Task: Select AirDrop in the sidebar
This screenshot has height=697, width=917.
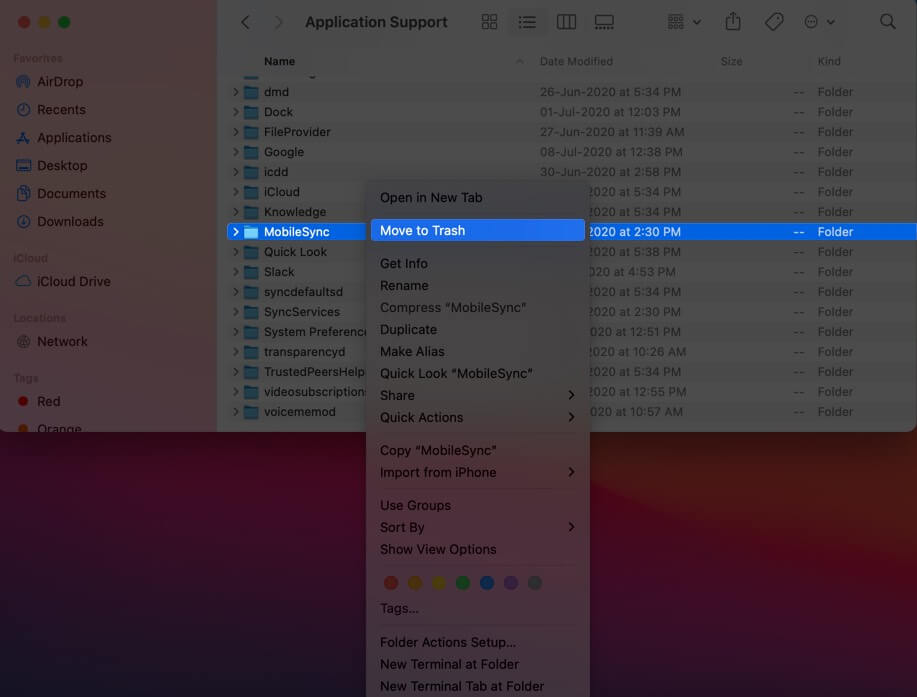Action: (x=60, y=81)
